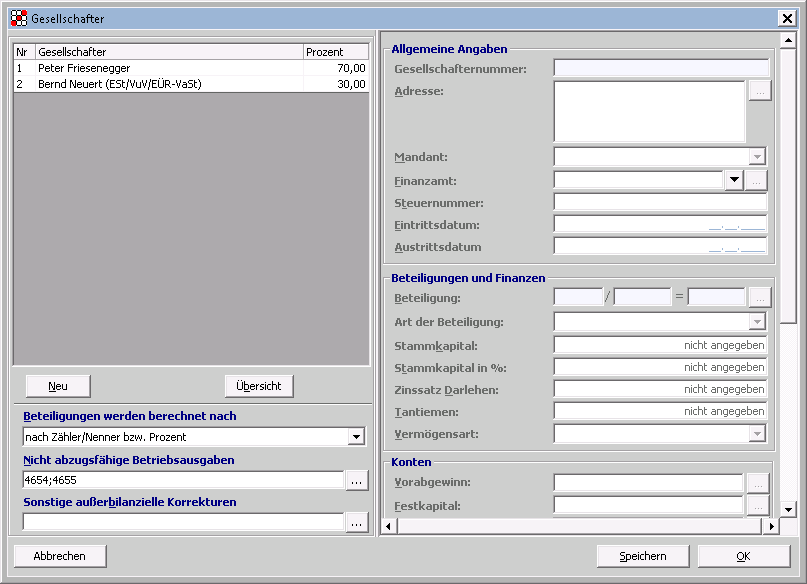Image resolution: width=807 pixels, height=584 pixels.
Task: Open the Festkapital account picker button
Action: coord(758,506)
